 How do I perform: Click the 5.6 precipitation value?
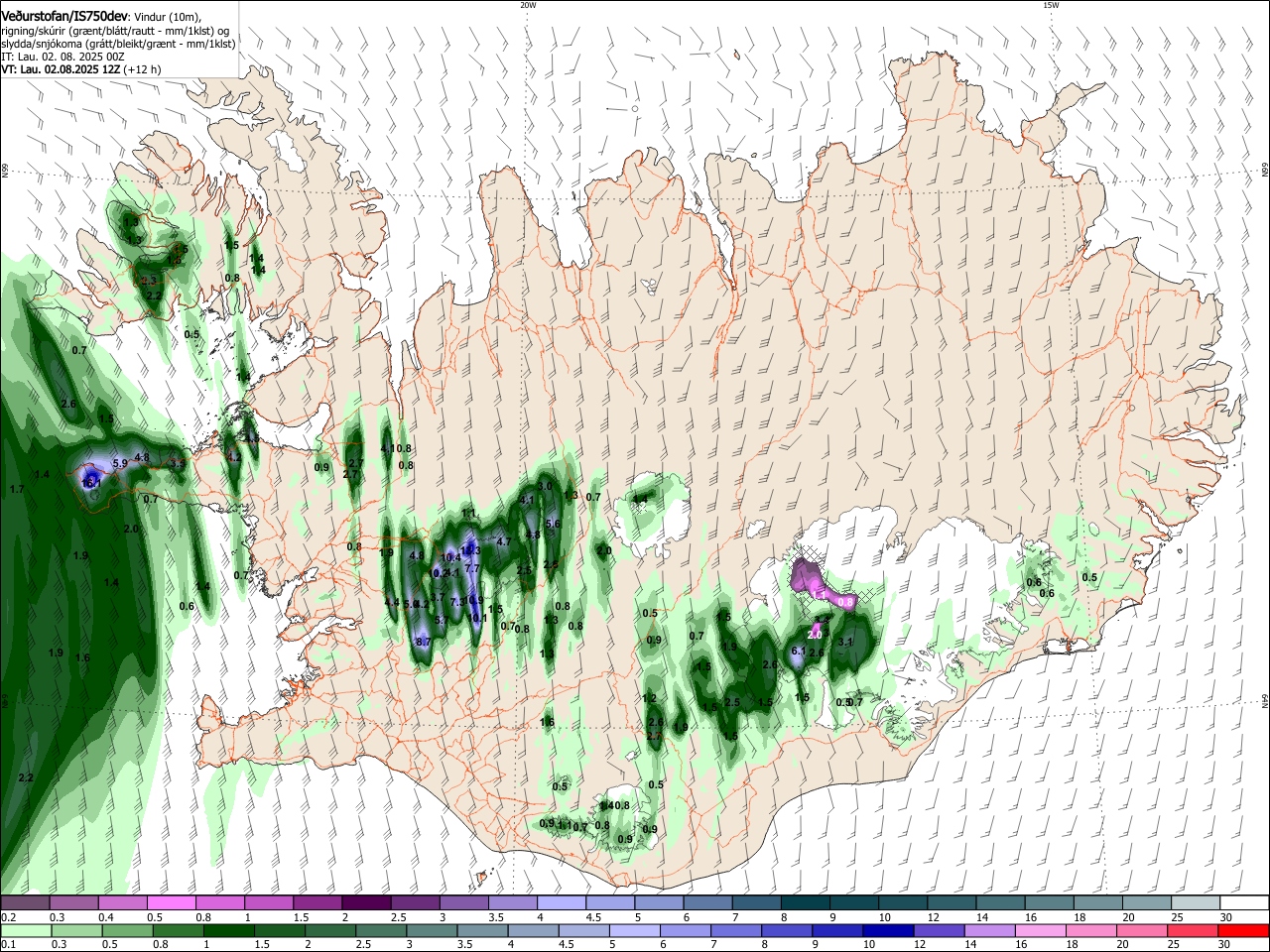point(554,524)
